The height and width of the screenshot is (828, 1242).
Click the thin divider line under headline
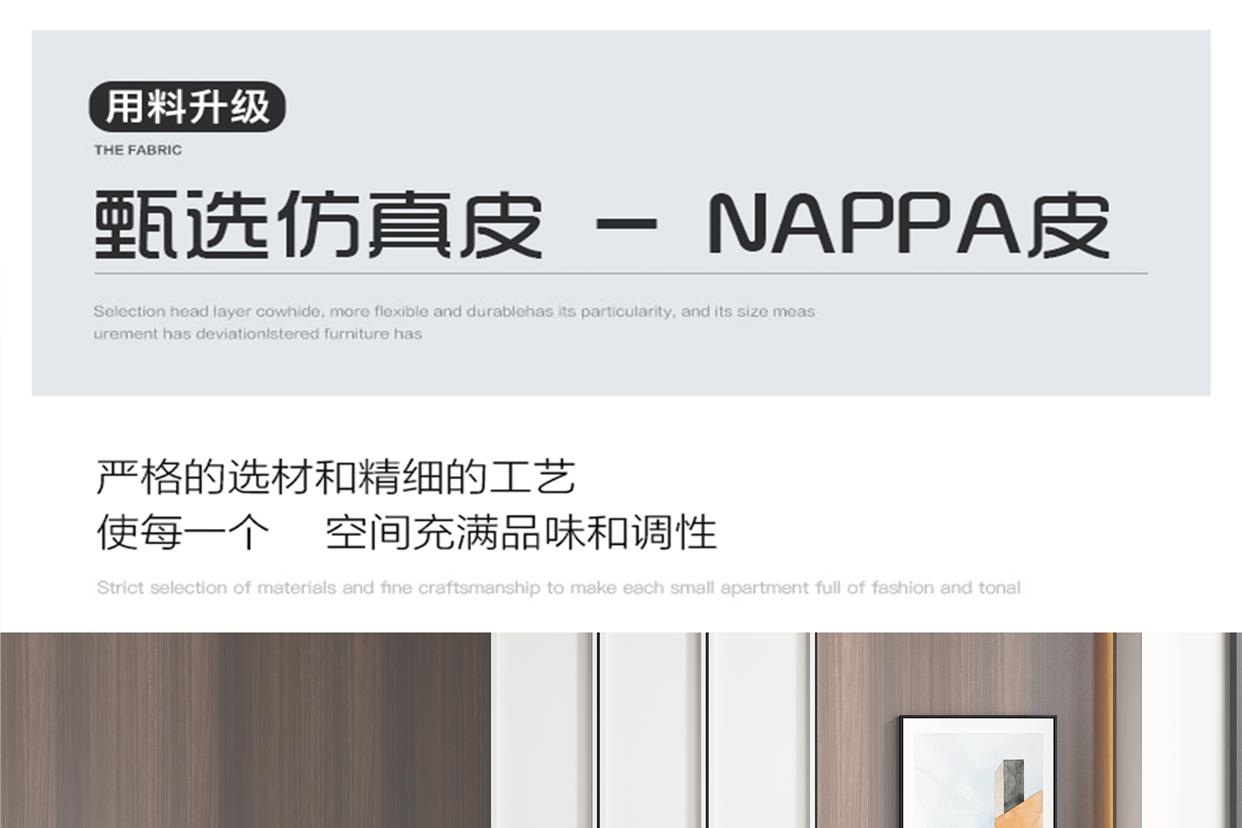click(621, 273)
